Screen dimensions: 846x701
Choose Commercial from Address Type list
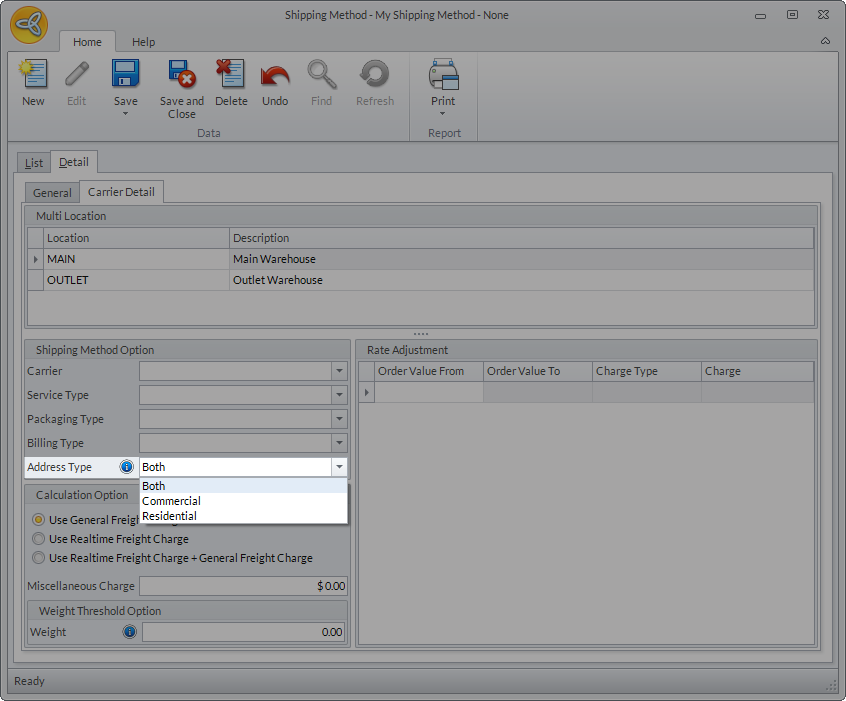[x=171, y=501]
